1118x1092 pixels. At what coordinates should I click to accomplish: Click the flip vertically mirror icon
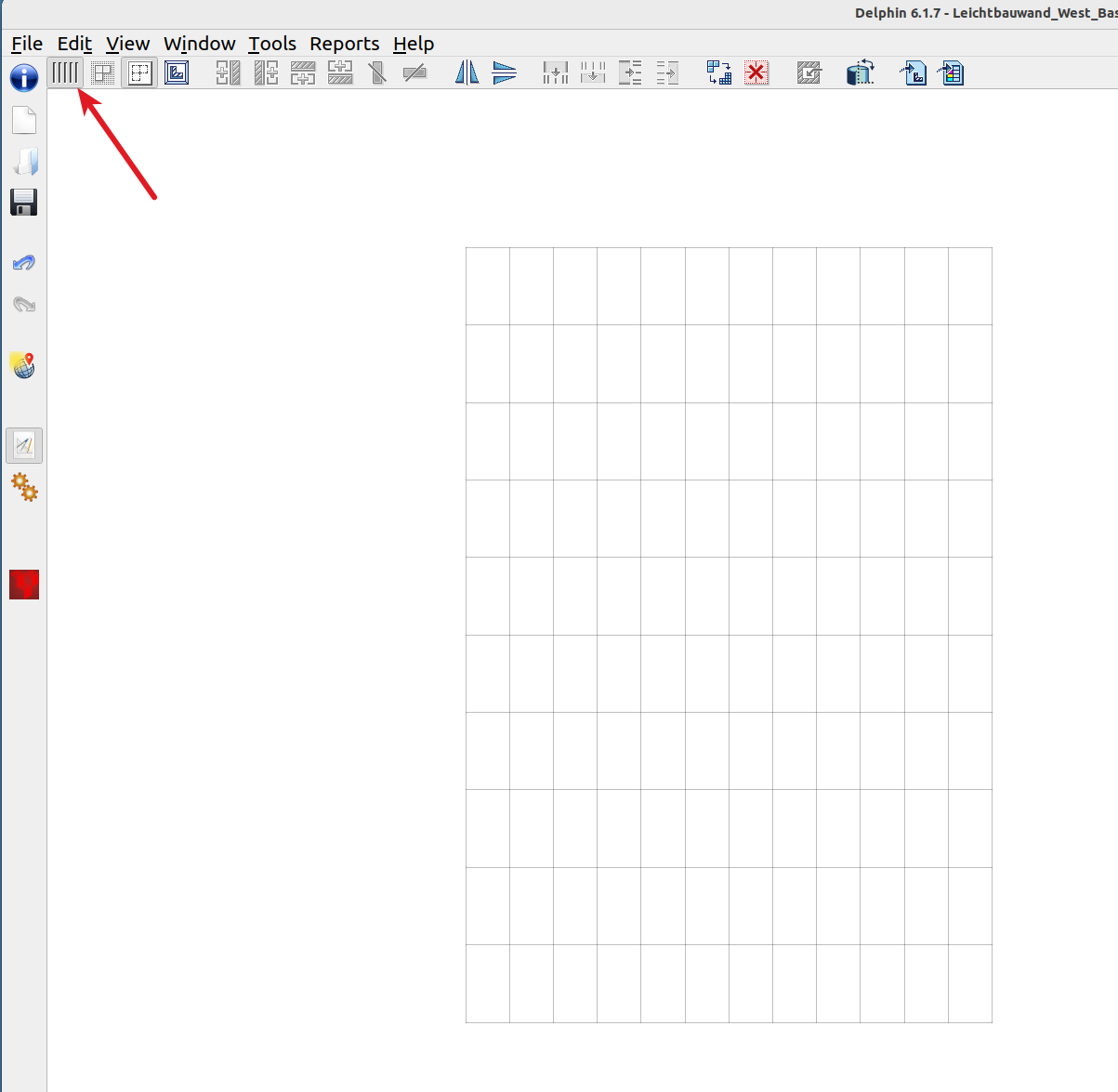tap(504, 72)
